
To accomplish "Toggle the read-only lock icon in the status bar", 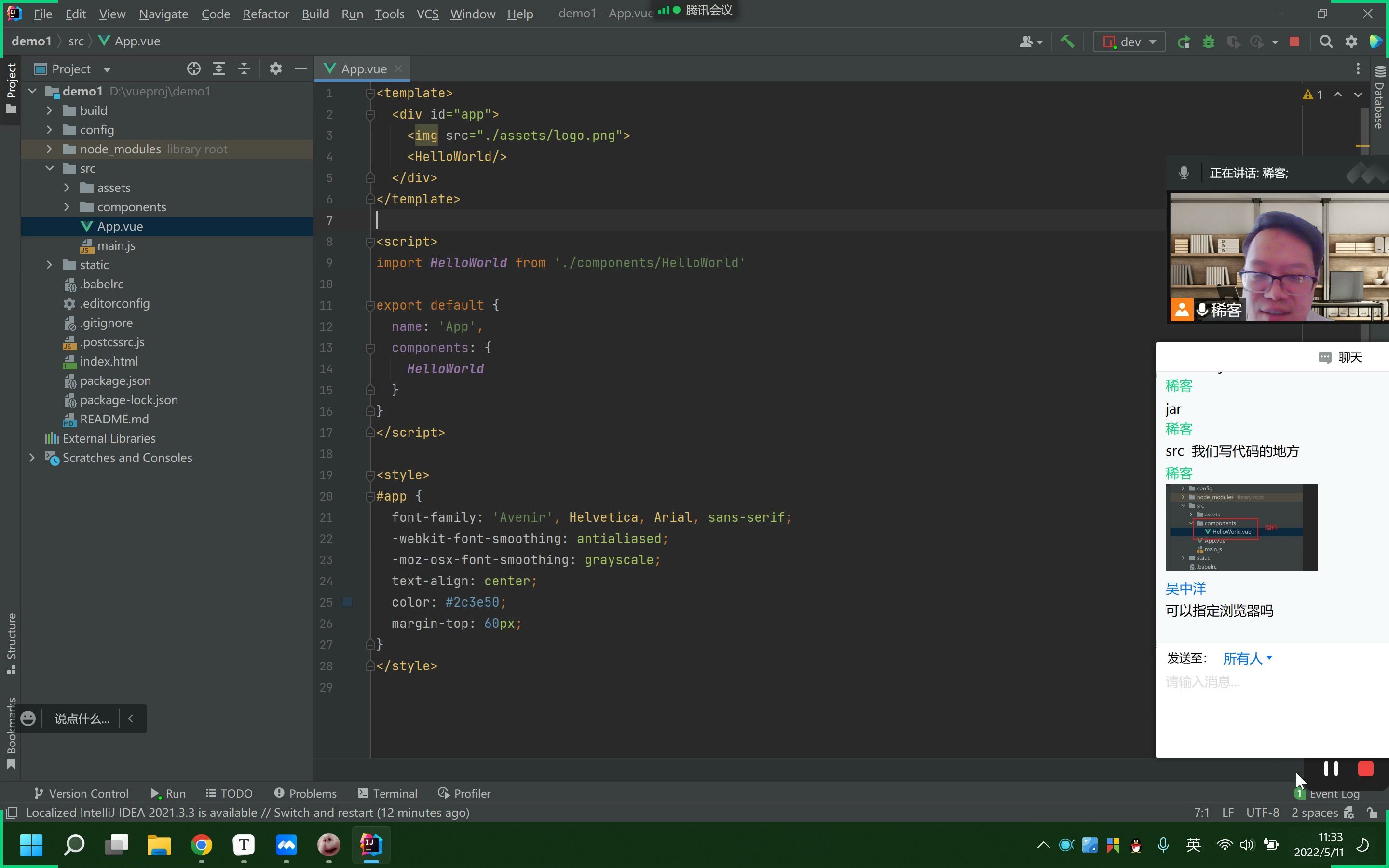I will pos(1372,813).
